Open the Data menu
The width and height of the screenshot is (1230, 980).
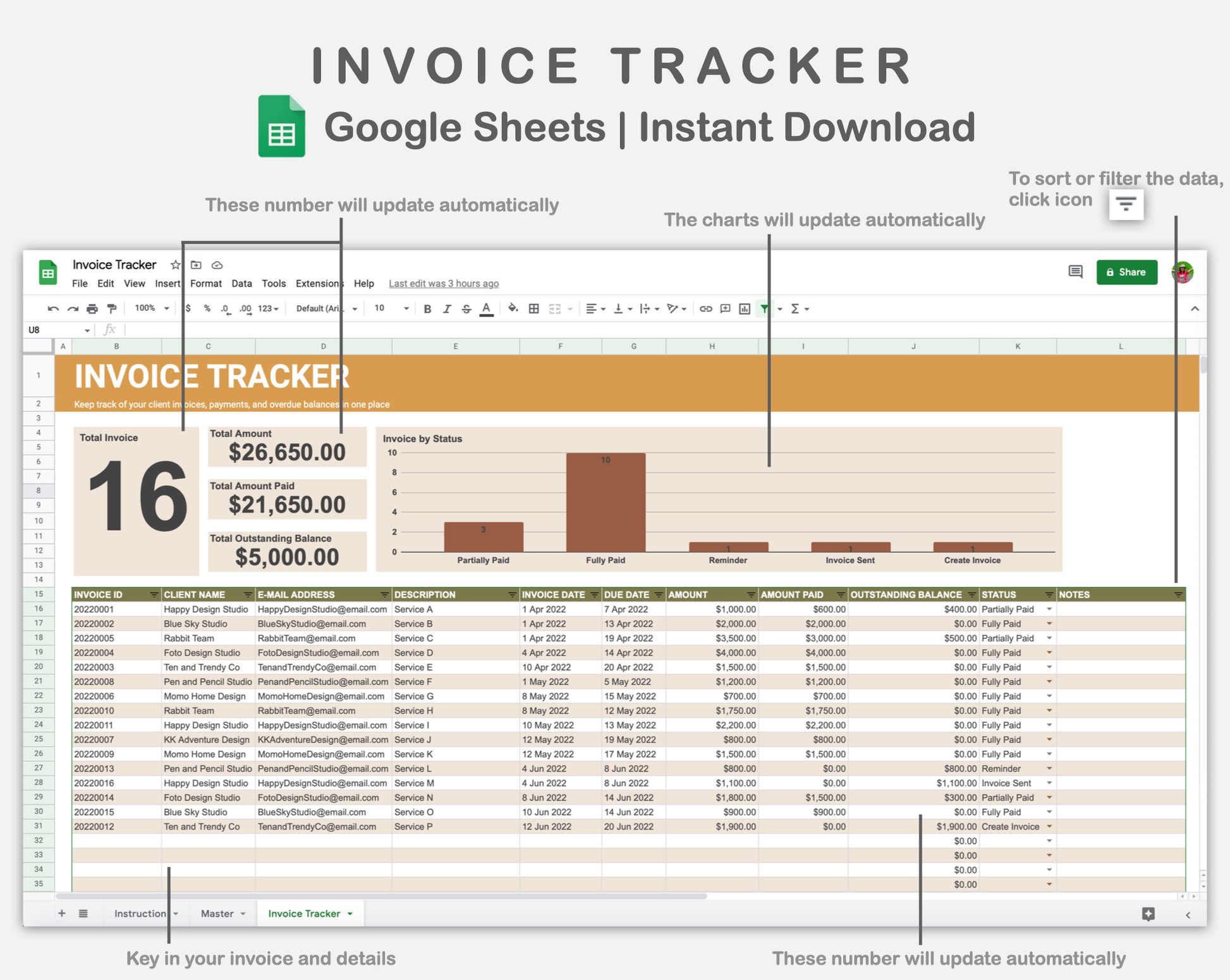[241, 284]
